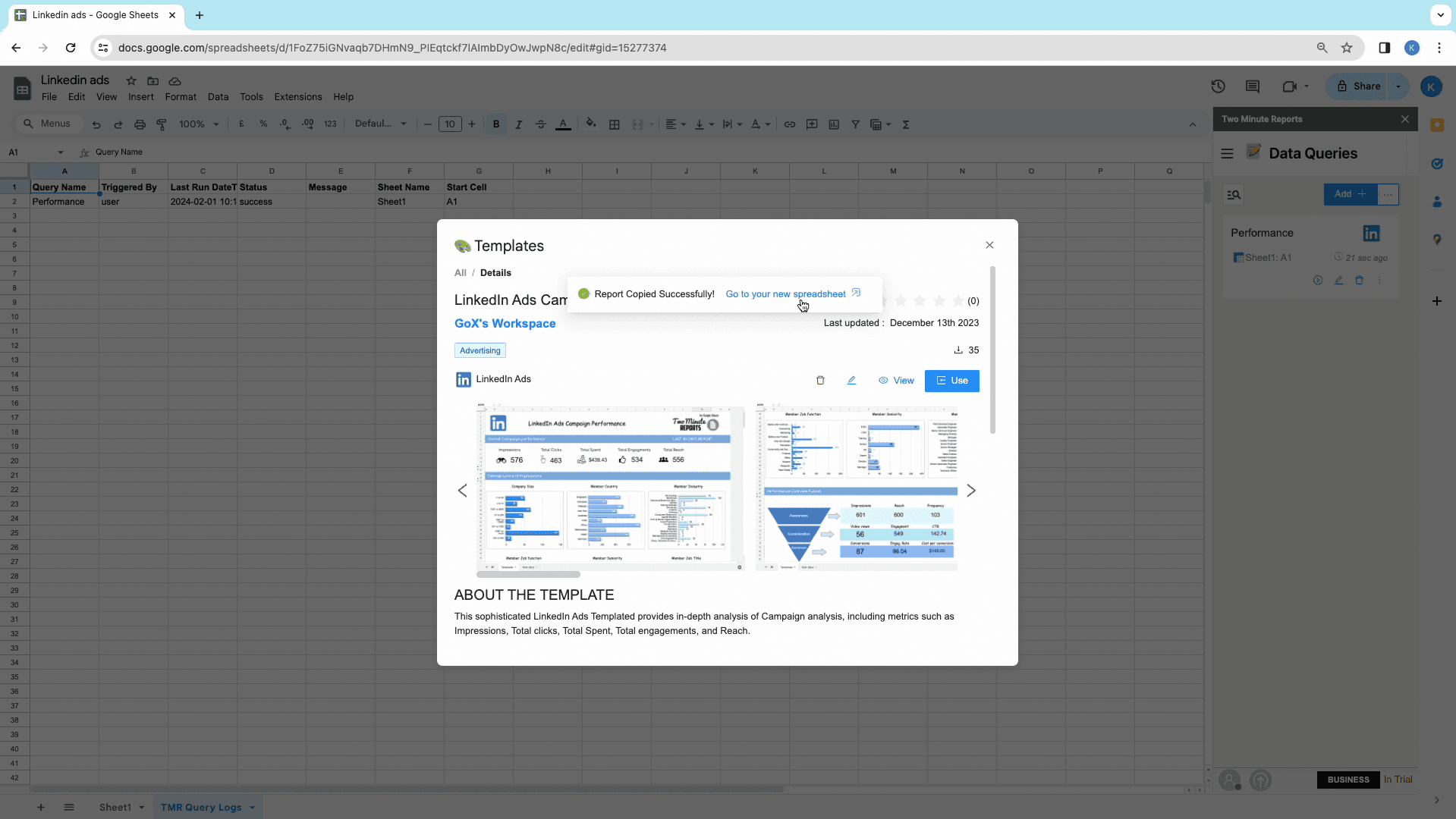Screen dimensions: 1456x819
Task: Open the File menu
Action: tap(49, 97)
